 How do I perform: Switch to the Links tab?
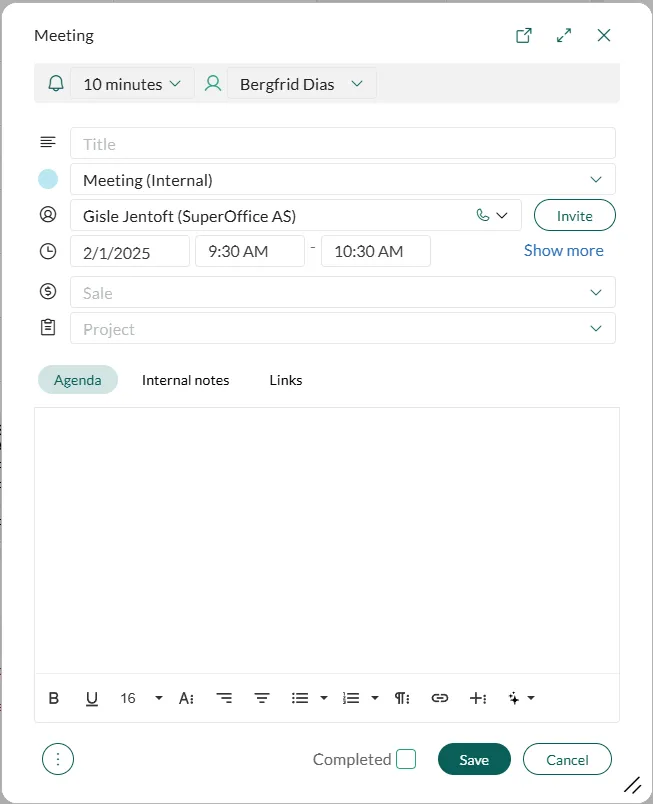[286, 380]
